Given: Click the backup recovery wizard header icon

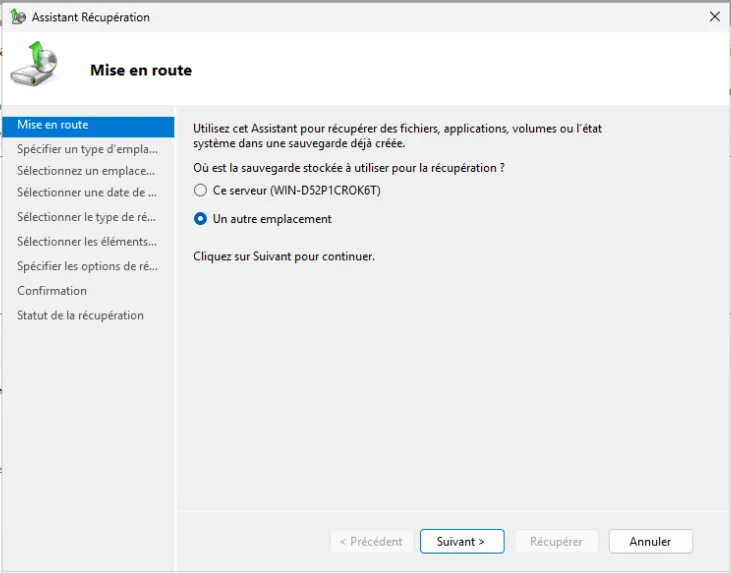Looking at the screenshot, I should (x=34, y=65).
